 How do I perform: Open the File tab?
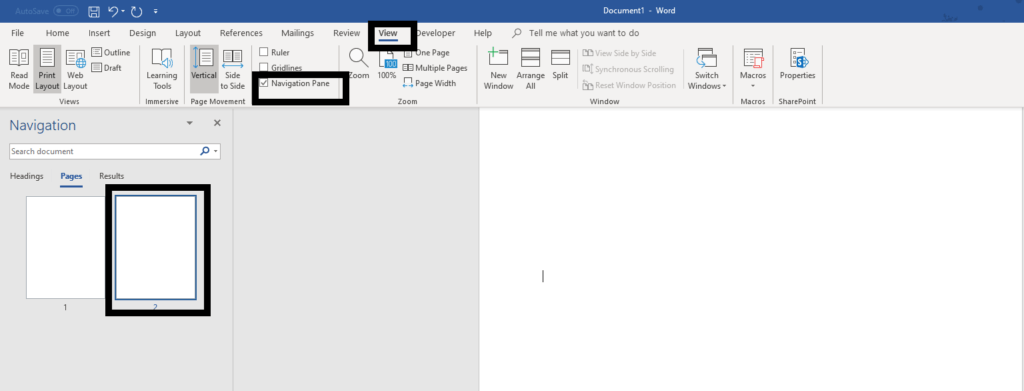point(18,33)
